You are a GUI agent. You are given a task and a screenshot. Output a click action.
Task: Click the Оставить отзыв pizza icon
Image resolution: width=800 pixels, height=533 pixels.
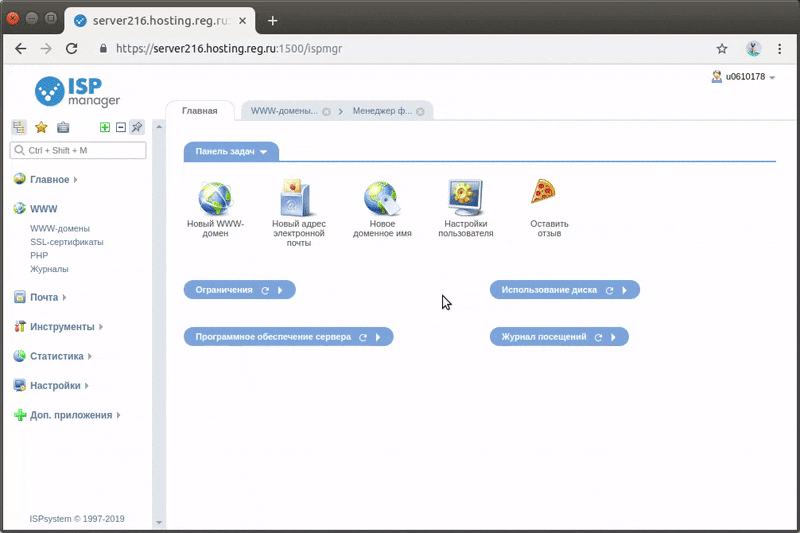543,192
